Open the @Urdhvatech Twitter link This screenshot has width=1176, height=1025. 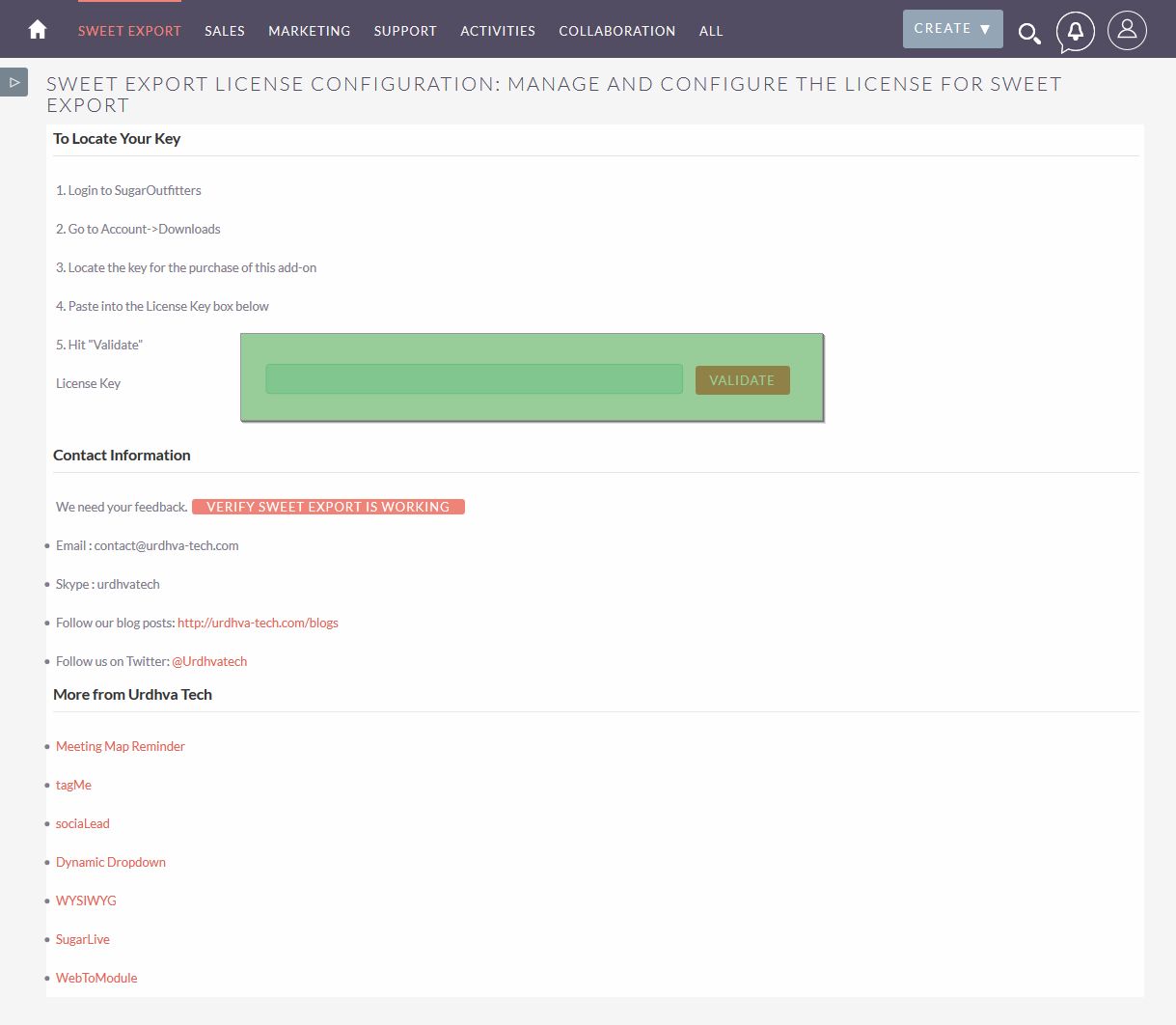pos(209,661)
